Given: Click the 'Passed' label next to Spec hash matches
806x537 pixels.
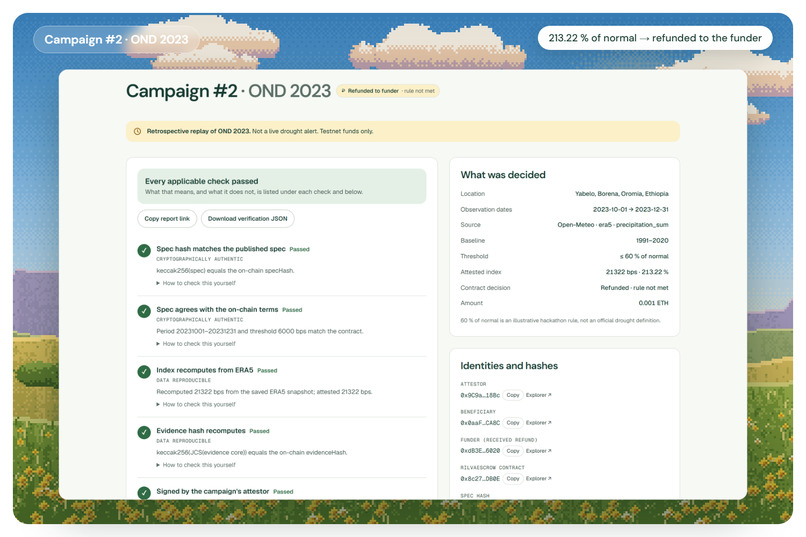Looking at the screenshot, I should tap(299, 249).
